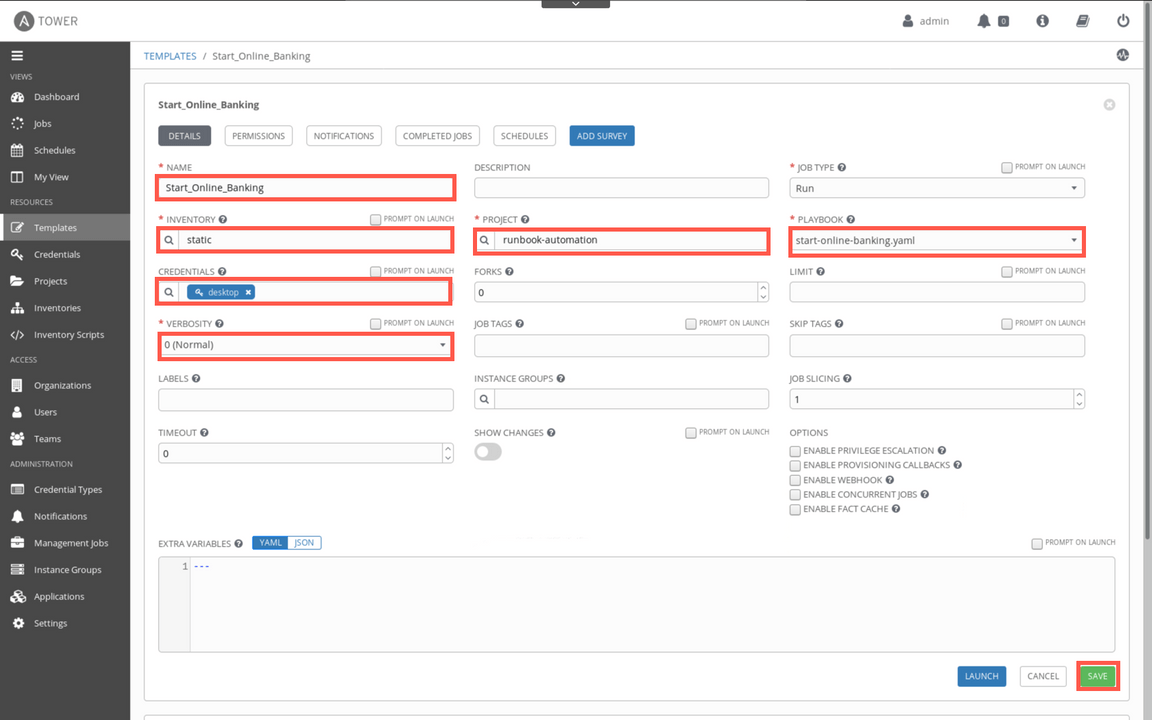Open the documentation book icon
1152x720 pixels.
(x=1083, y=21)
